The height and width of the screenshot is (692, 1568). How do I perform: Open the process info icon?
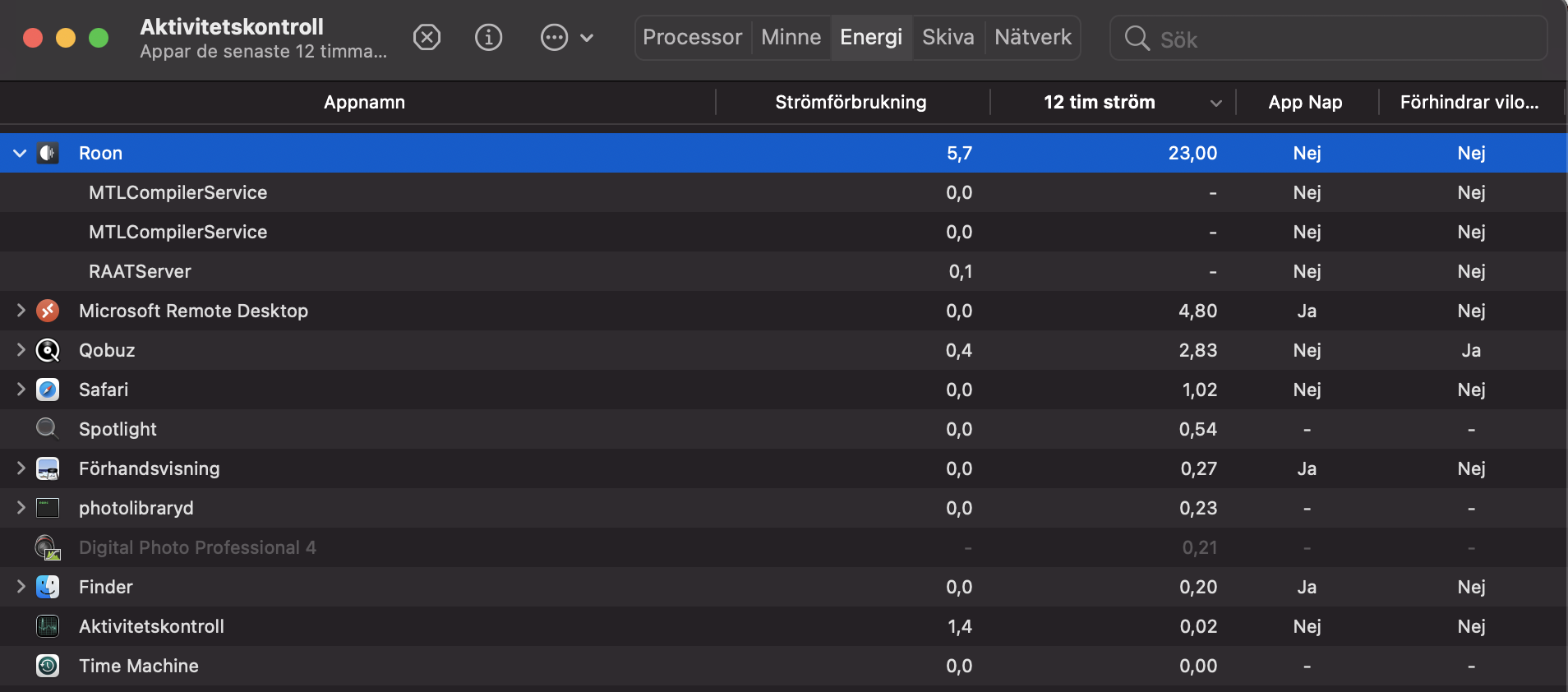pos(489,37)
